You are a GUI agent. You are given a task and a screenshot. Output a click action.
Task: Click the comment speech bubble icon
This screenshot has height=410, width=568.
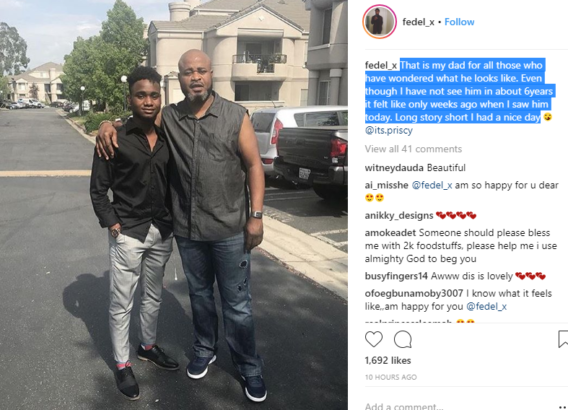pos(402,339)
